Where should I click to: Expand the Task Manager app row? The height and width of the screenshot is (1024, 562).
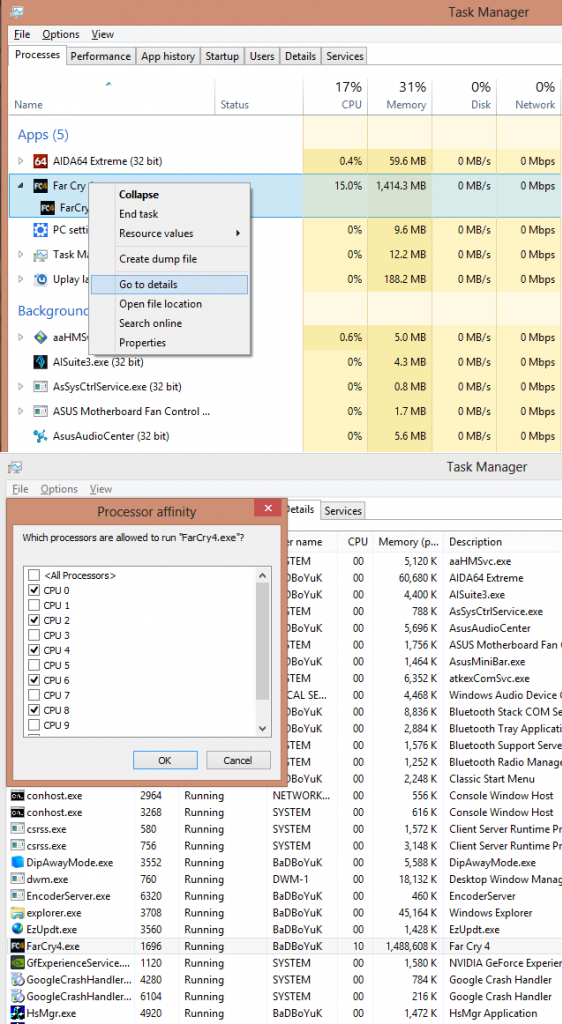[20, 255]
